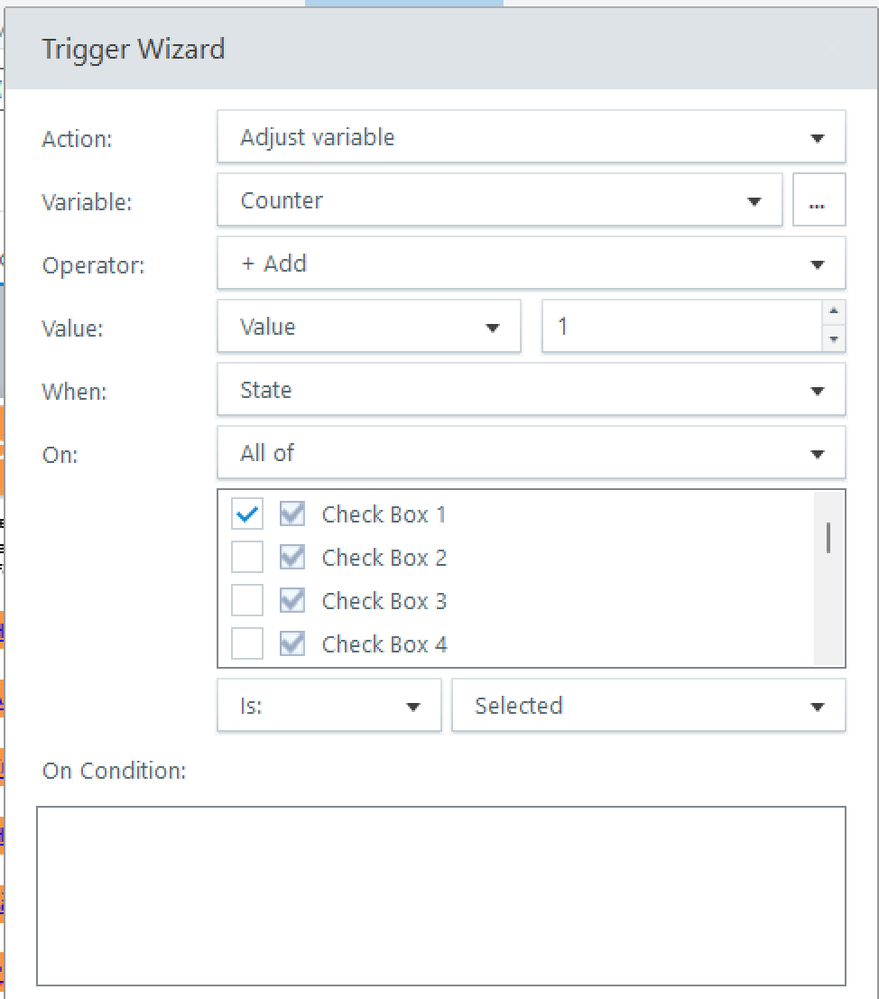This screenshot has width=879, height=999.
Task: Tick the Check Box 2 selection
Action: 247,558
